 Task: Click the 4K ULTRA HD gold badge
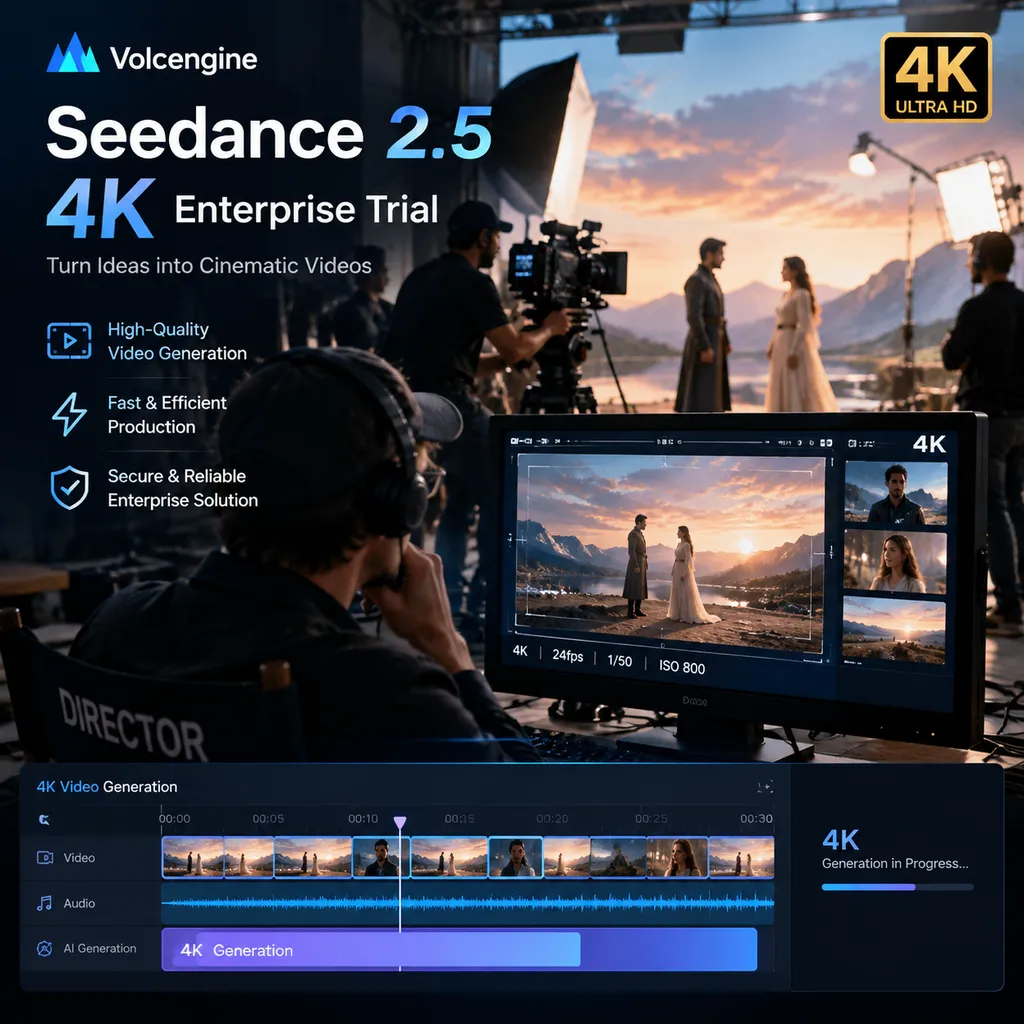(x=936, y=78)
